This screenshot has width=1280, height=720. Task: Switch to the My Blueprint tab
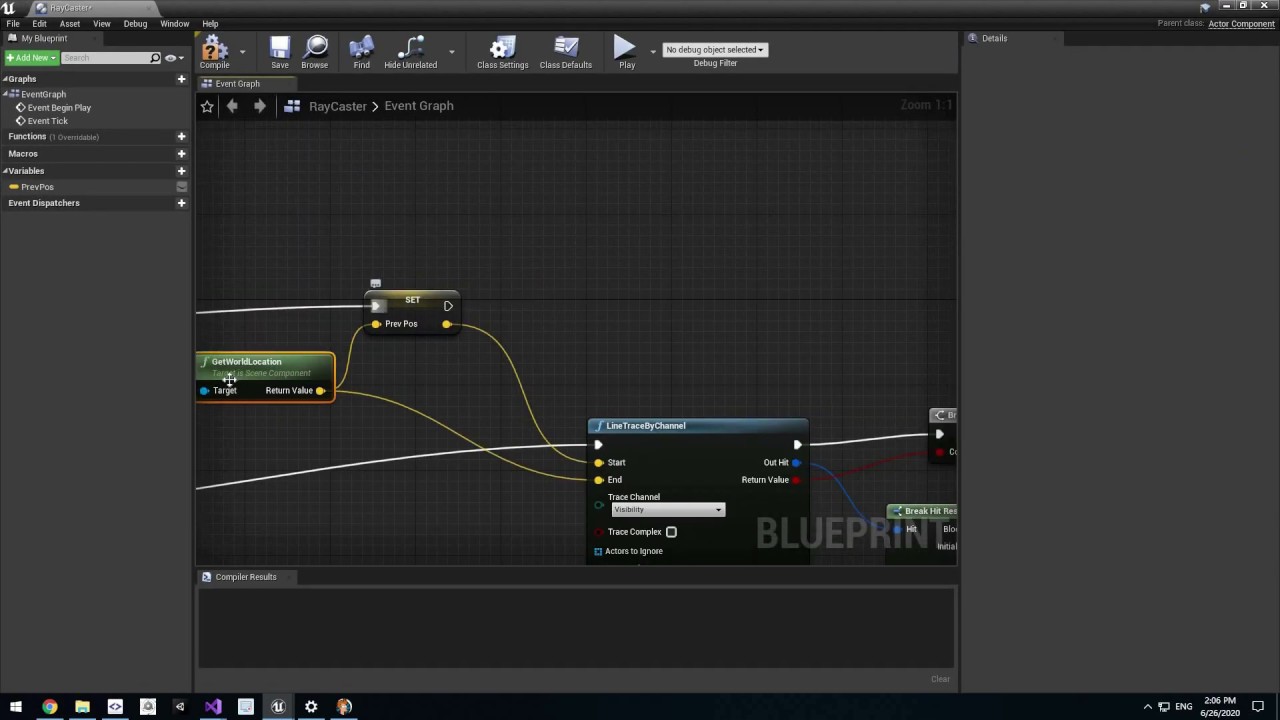(x=44, y=38)
